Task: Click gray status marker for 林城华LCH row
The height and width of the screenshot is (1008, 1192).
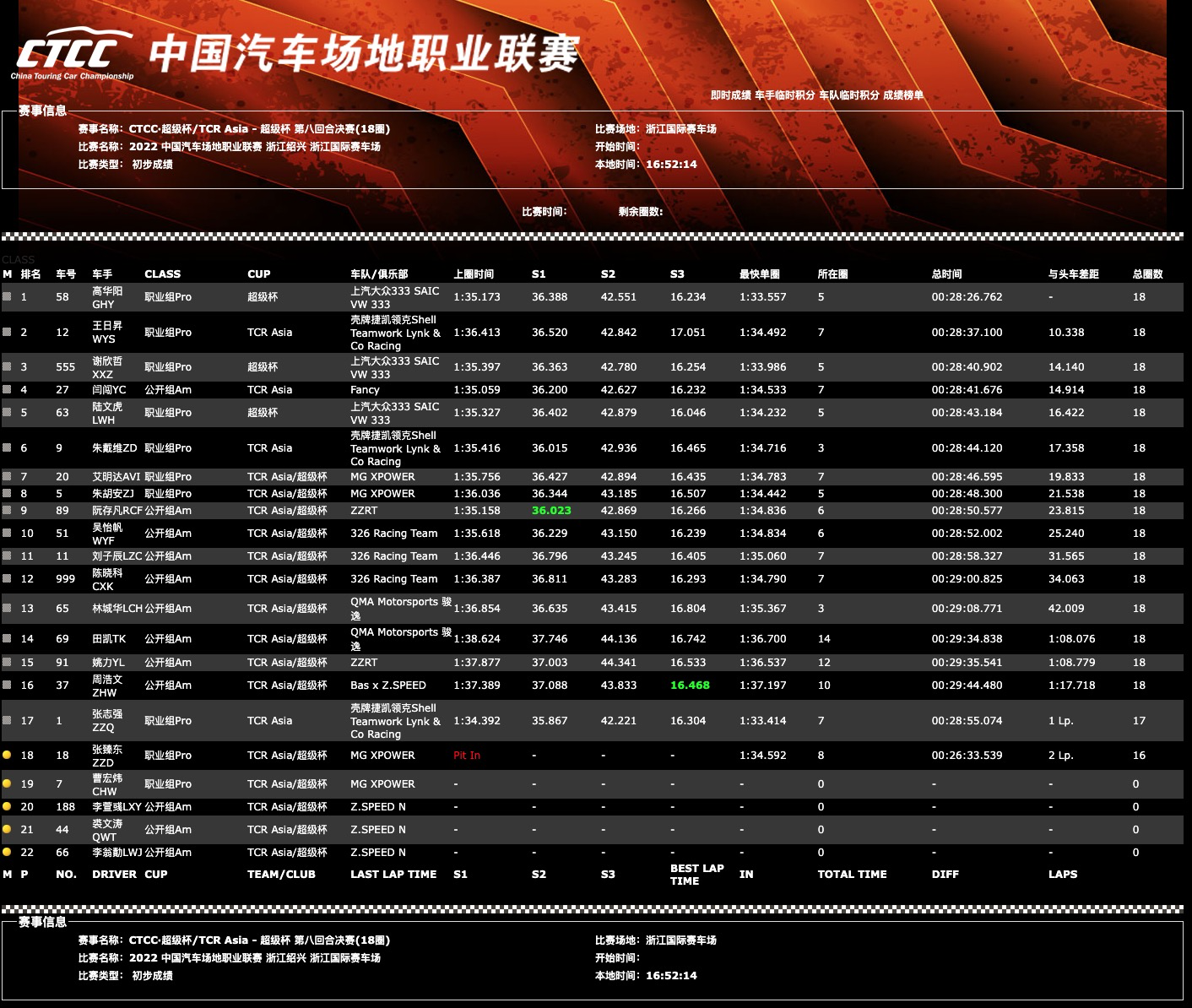Action: pyautogui.click(x=7, y=609)
